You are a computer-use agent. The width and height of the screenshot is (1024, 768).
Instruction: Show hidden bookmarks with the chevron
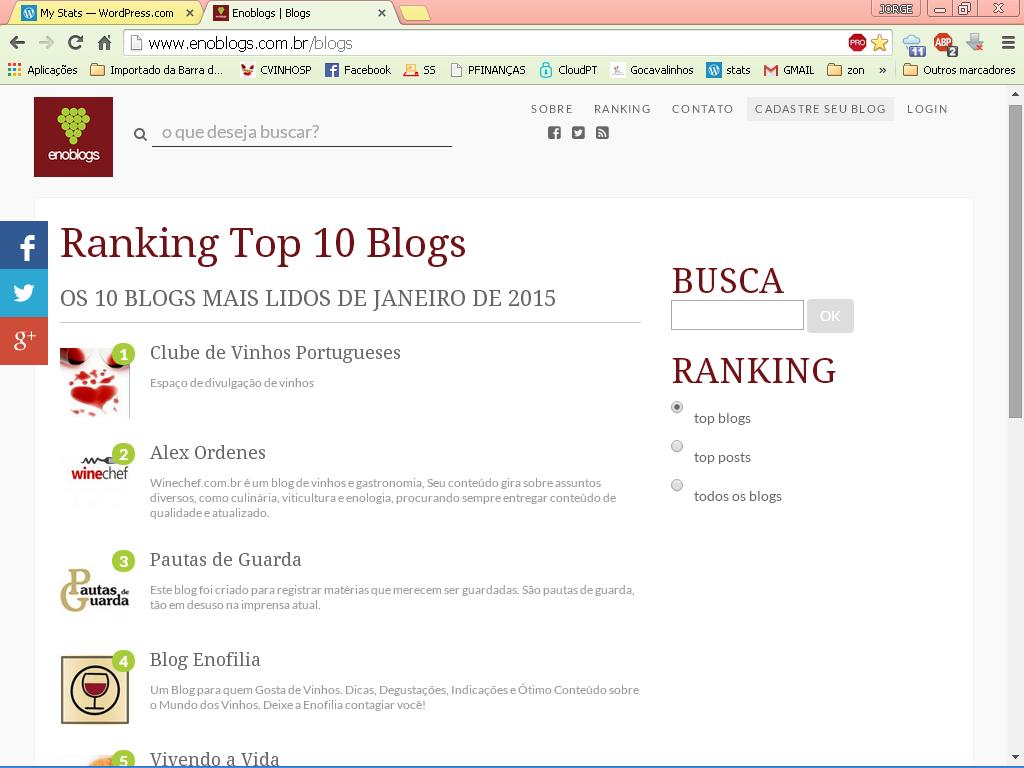(x=883, y=70)
